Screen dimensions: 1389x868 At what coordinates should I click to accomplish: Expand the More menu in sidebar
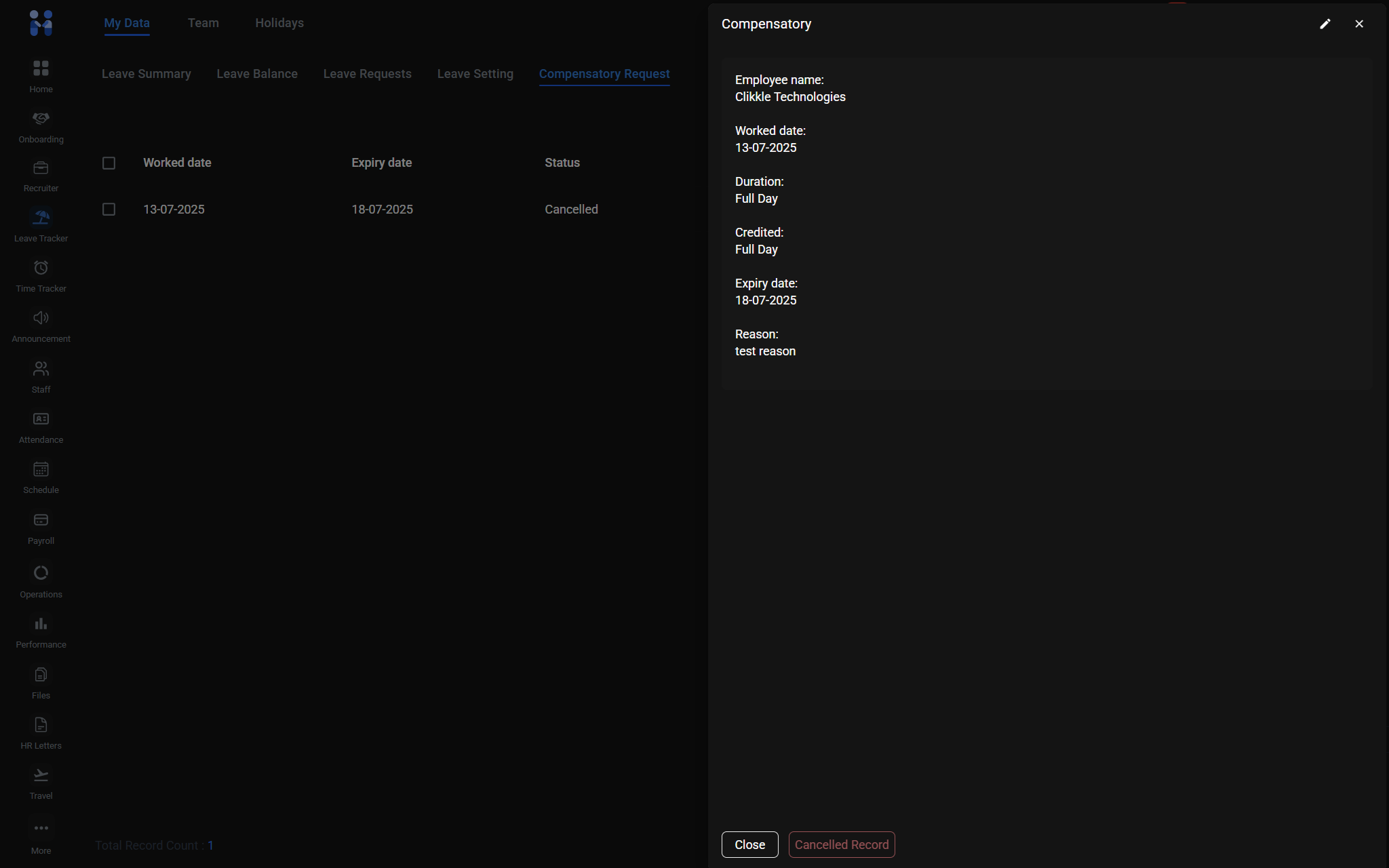(x=41, y=829)
